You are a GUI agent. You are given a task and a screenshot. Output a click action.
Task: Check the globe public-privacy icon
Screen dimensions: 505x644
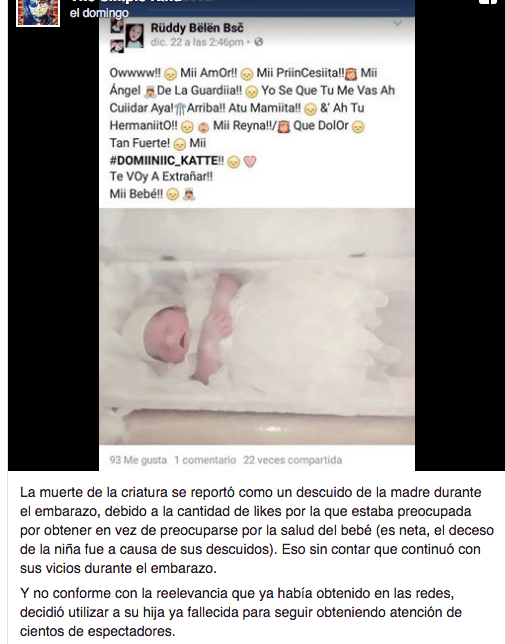coord(258,42)
